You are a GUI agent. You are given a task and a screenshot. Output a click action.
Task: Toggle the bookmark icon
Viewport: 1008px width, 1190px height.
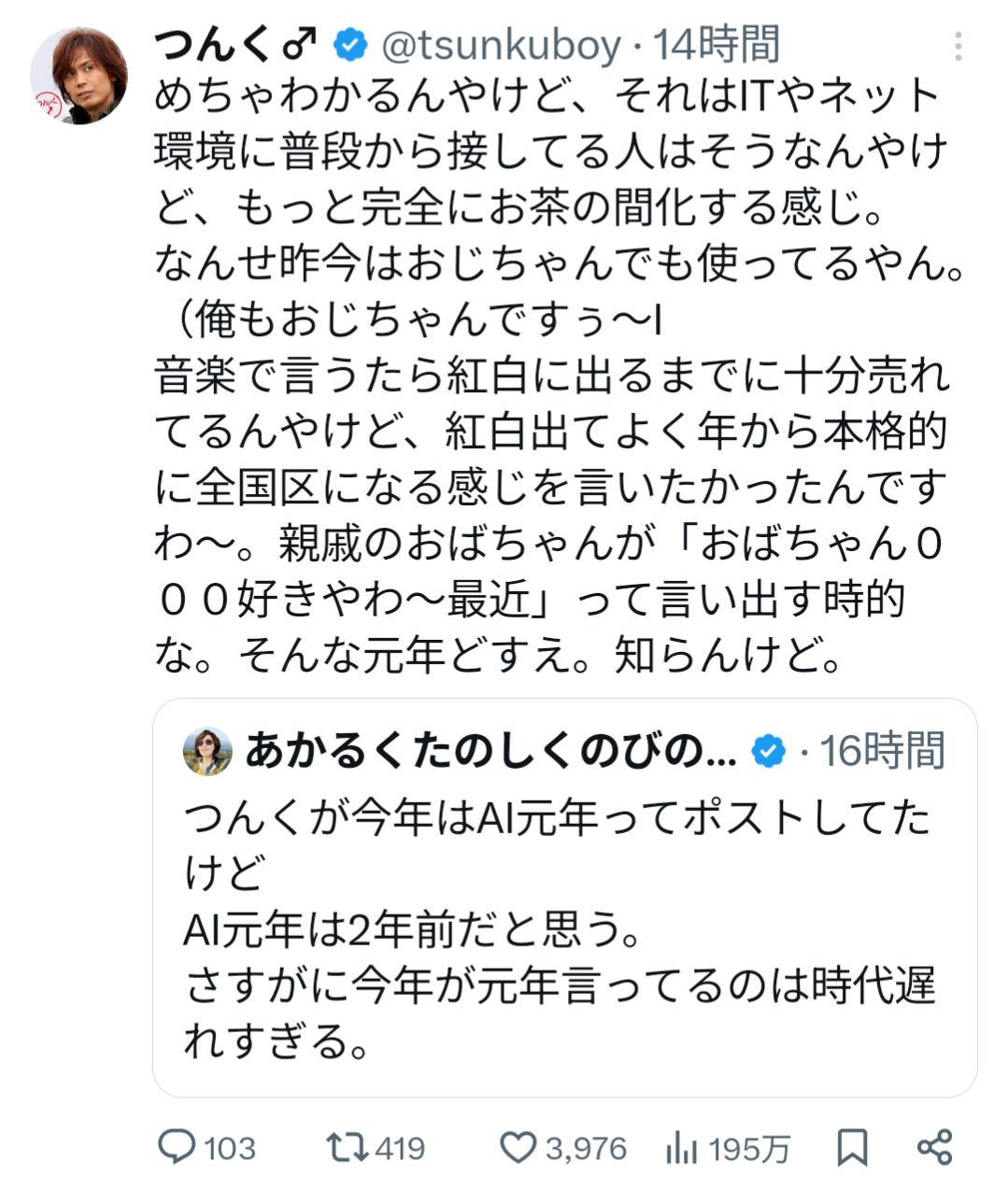(x=852, y=1147)
